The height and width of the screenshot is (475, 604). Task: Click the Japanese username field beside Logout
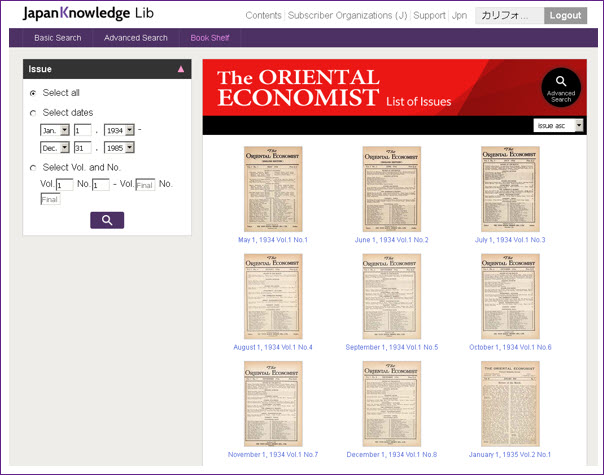509,15
